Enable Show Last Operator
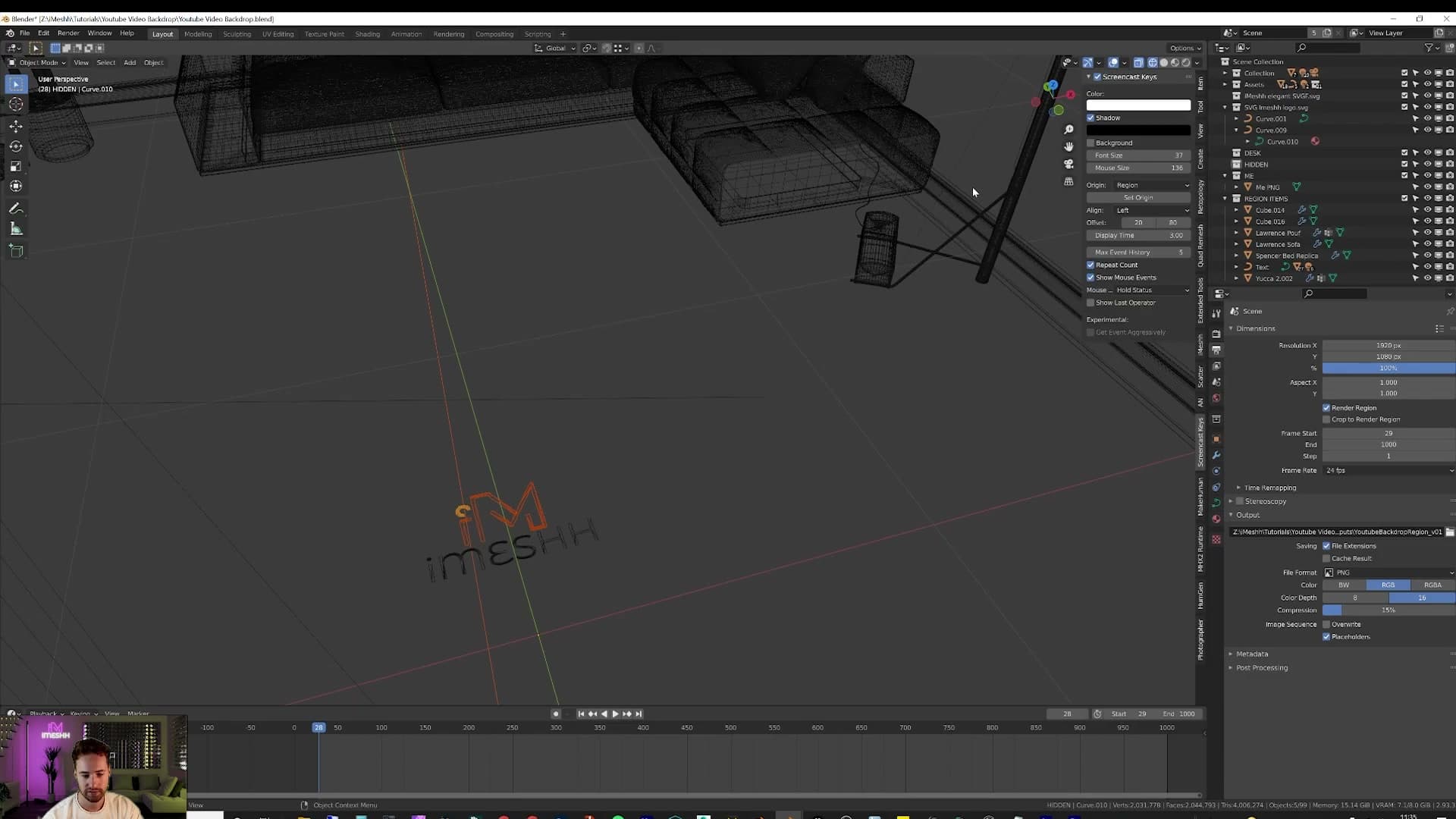The image size is (1456, 819). click(1090, 303)
